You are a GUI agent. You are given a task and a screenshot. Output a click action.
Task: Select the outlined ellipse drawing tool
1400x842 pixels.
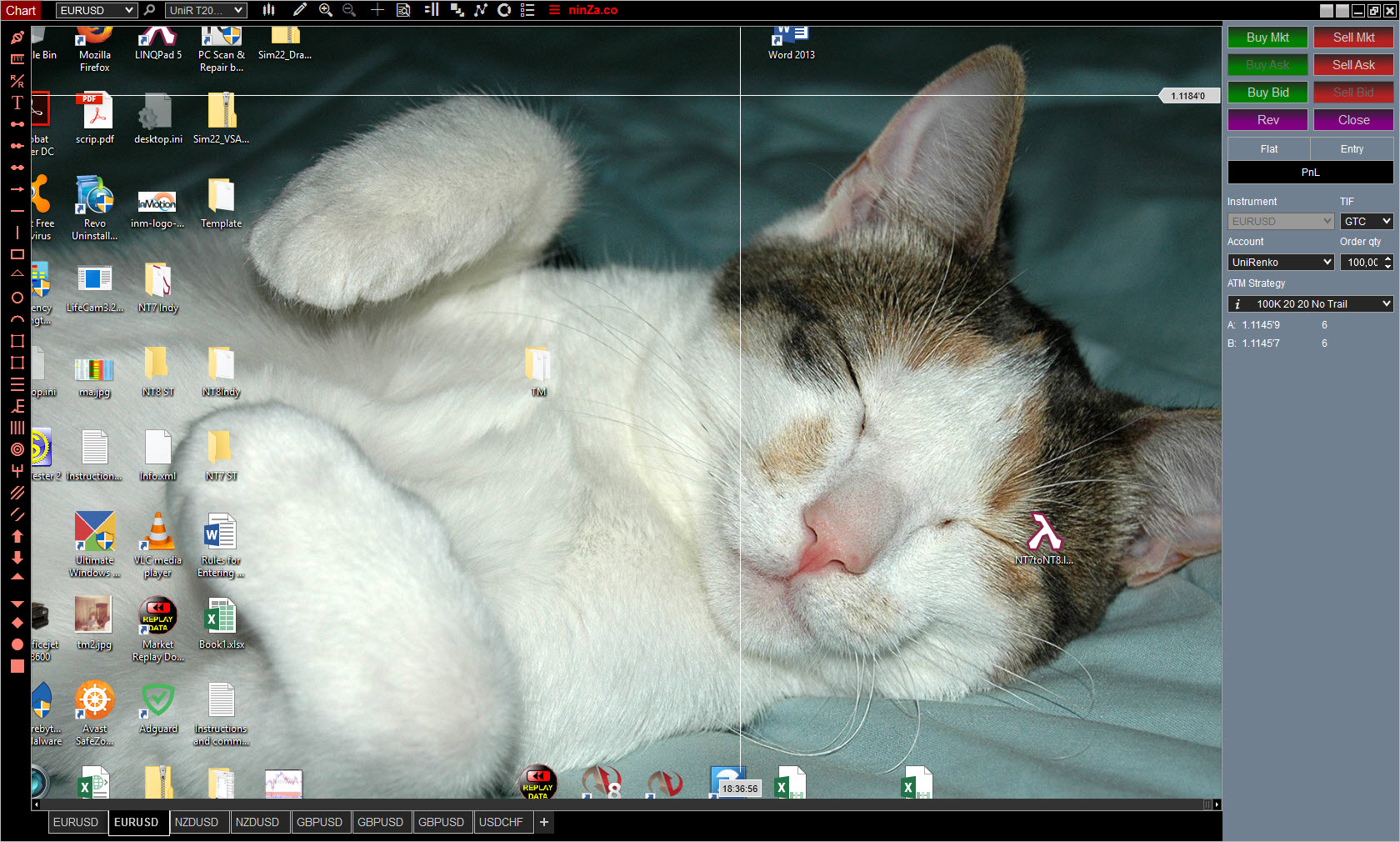click(x=17, y=298)
